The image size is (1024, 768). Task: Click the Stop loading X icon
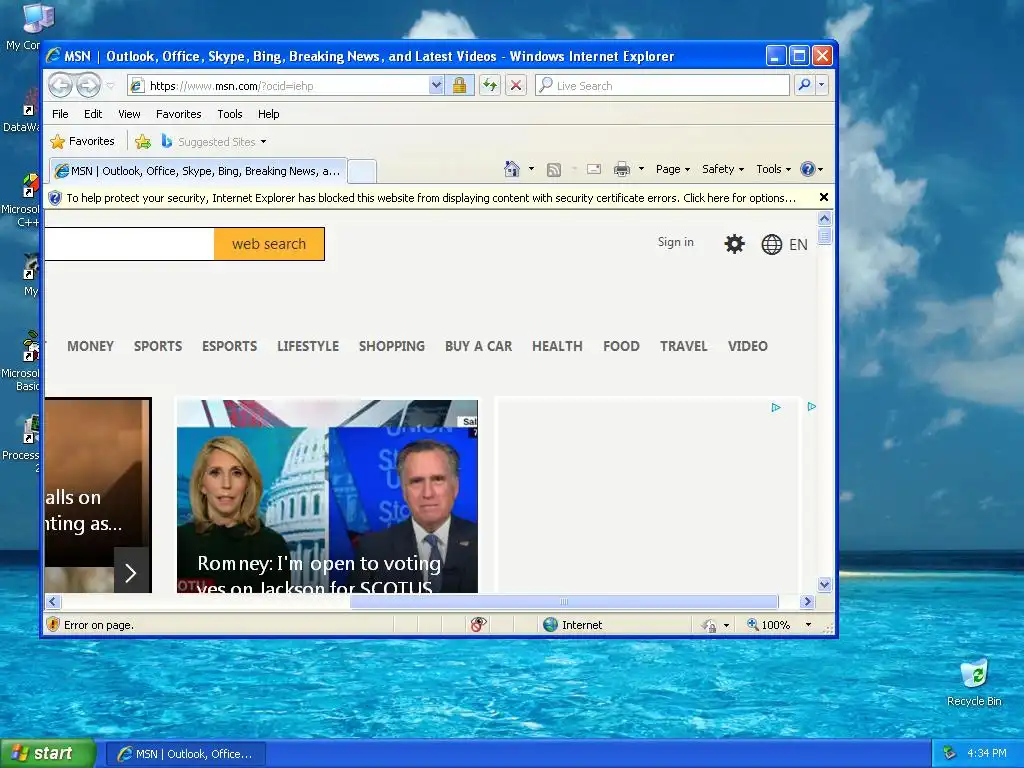pos(516,86)
